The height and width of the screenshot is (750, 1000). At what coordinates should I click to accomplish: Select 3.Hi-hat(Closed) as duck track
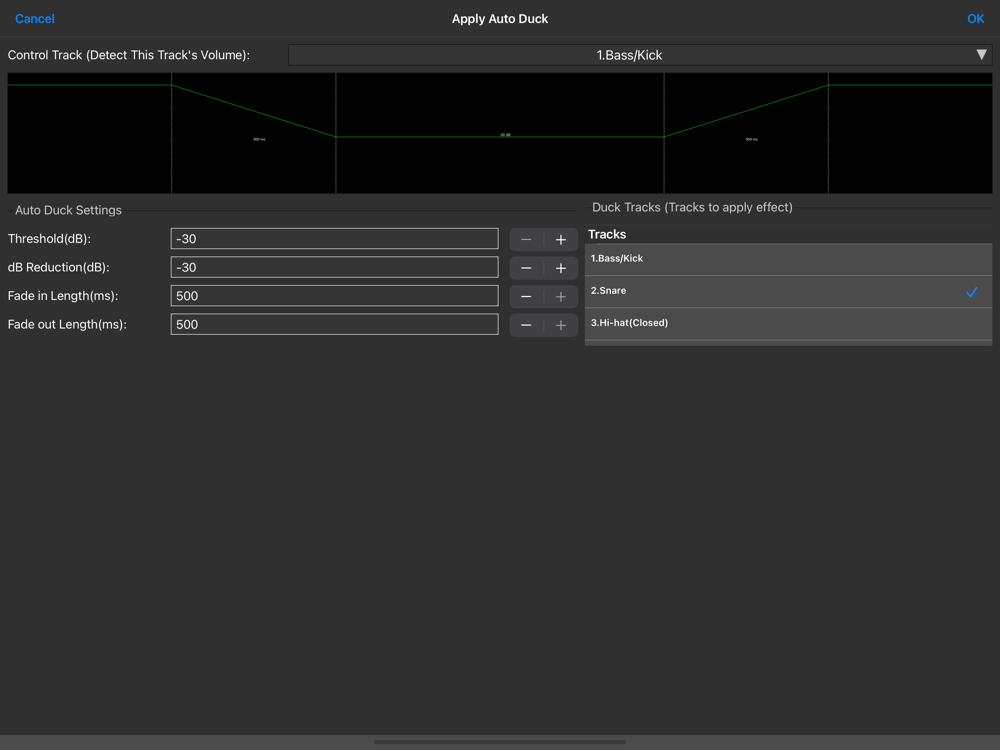[788, 323]
